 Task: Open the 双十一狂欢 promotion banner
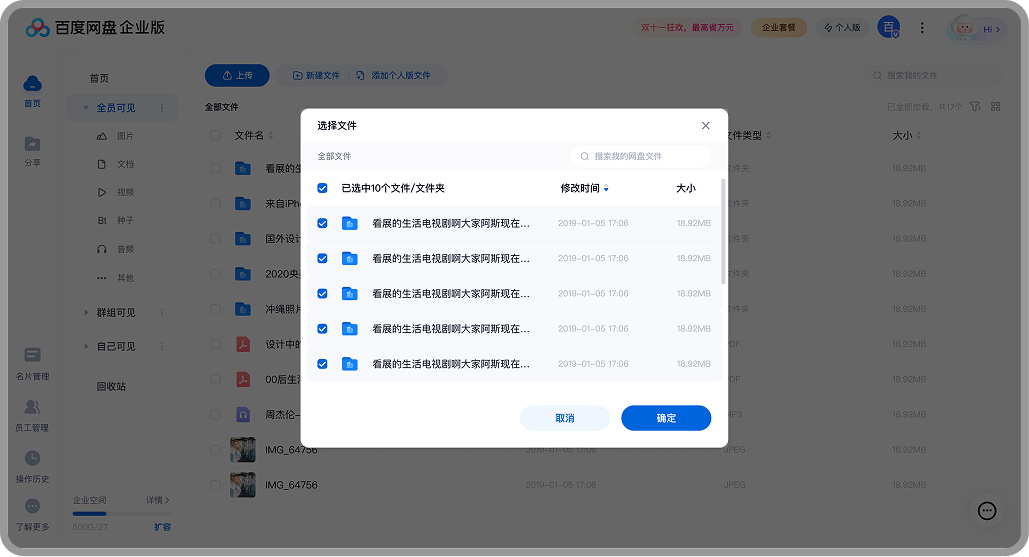[x=687, y=28]
